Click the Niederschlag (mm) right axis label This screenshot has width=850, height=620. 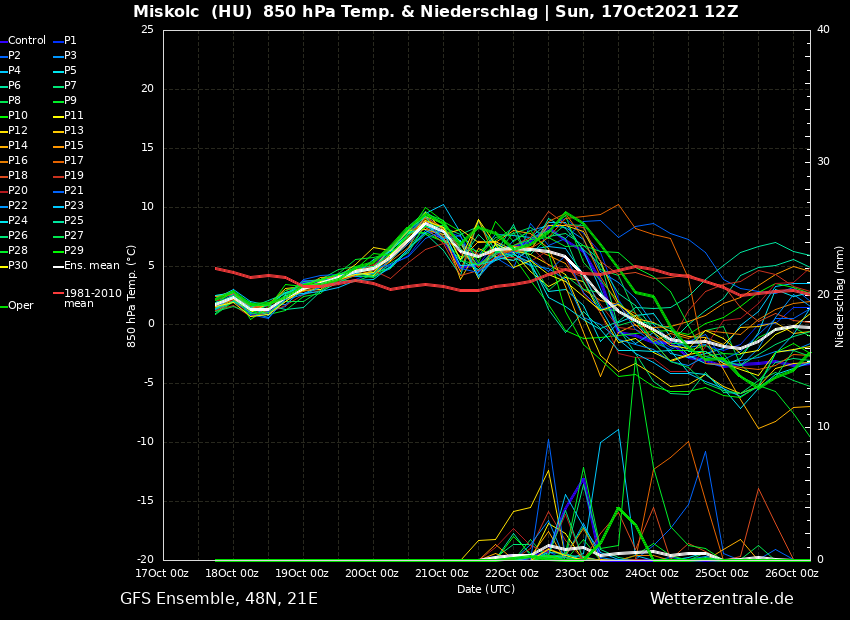(840, 296)
